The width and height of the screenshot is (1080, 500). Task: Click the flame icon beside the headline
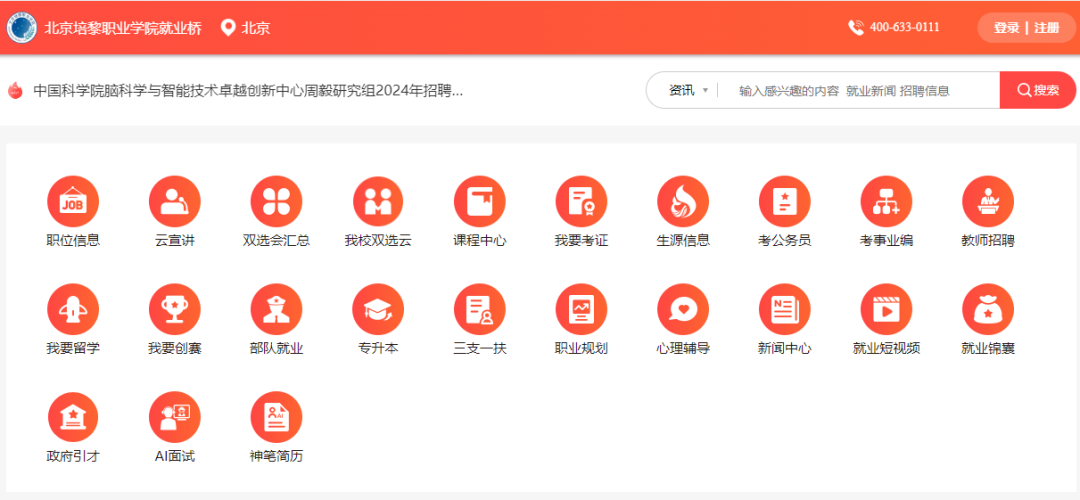click(x=15, y=90)
